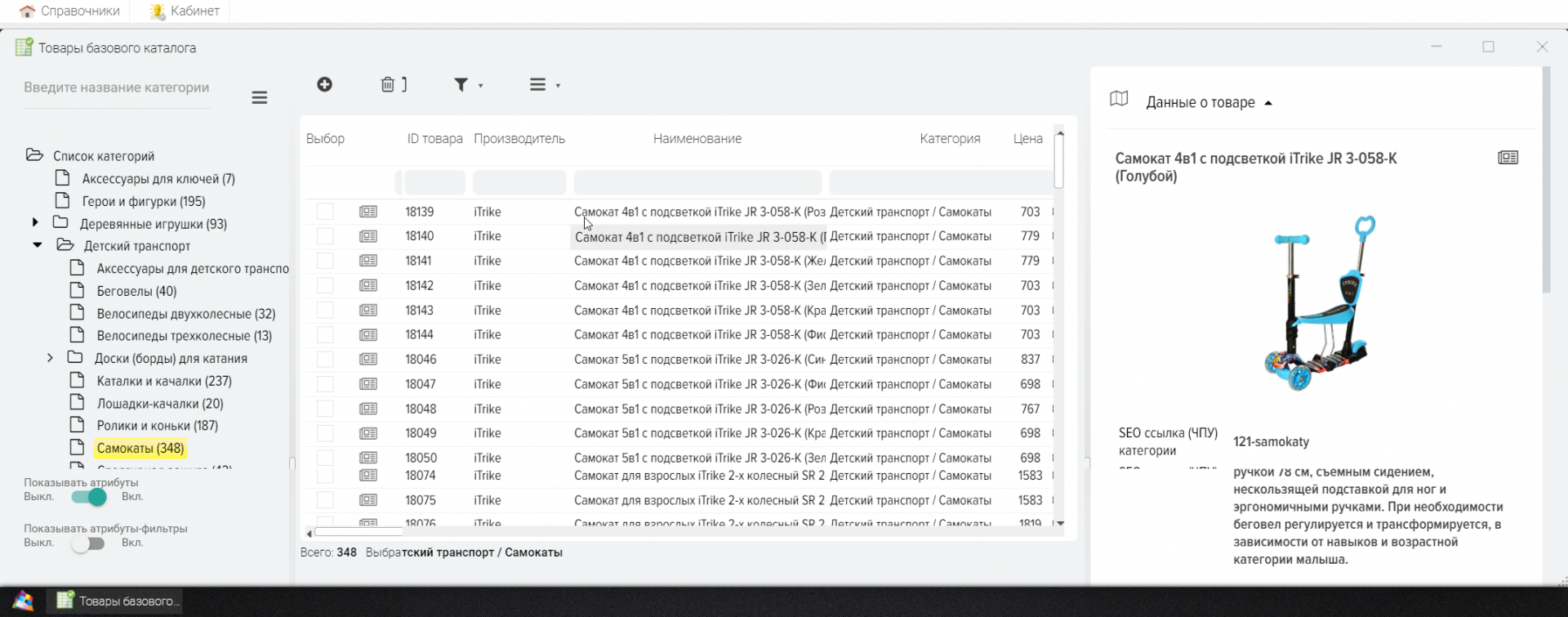Open the list view menu icon in toolbar

[x=544, y=85]
